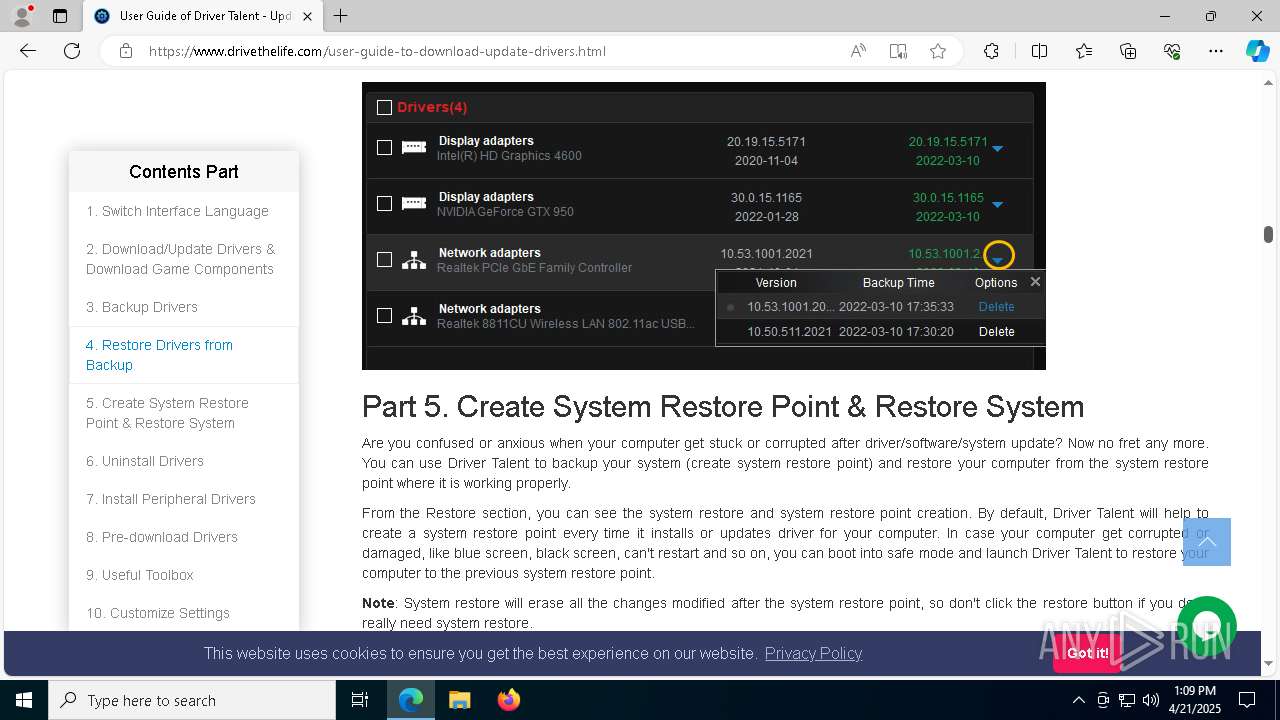Check Intel(R) HD Graphics 4600 checkbox

(x=384, y=148)
